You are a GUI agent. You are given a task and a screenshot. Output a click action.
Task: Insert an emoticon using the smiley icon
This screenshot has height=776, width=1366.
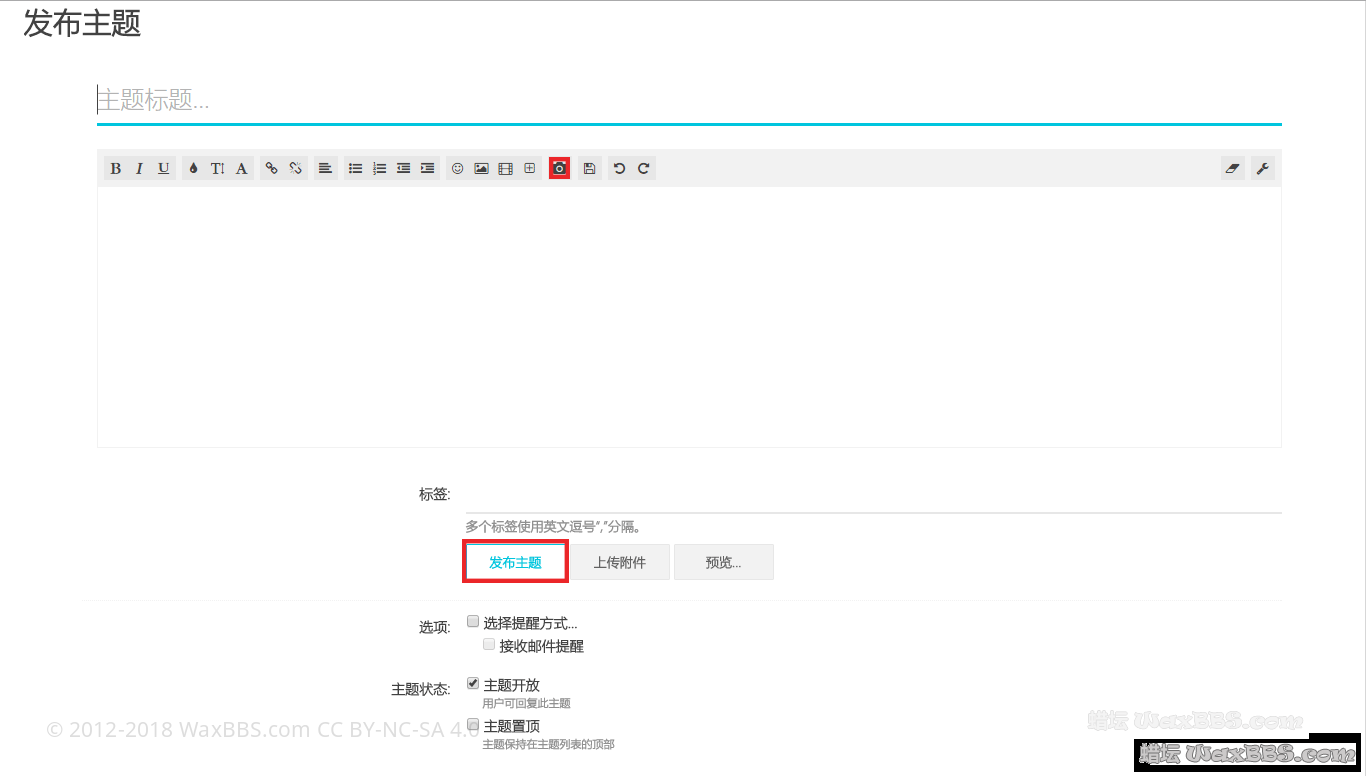[x=458, y=169]
